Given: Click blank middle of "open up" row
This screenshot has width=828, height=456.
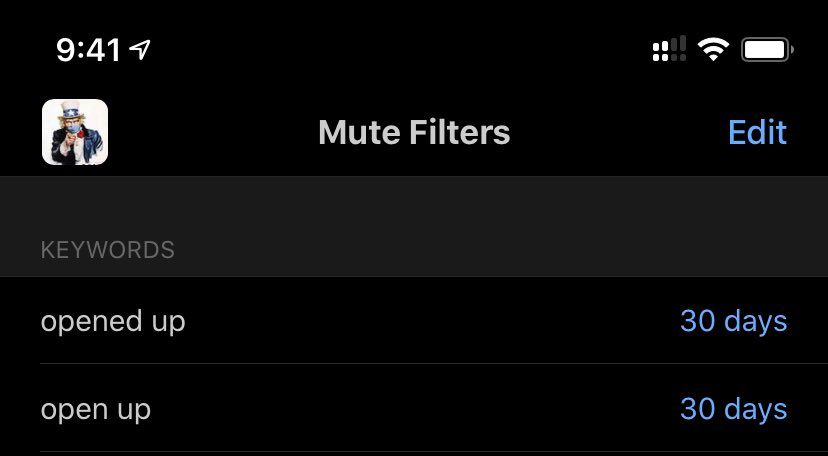Looking at the screenshot, I should pyautogui.click(x=420, y=410).
